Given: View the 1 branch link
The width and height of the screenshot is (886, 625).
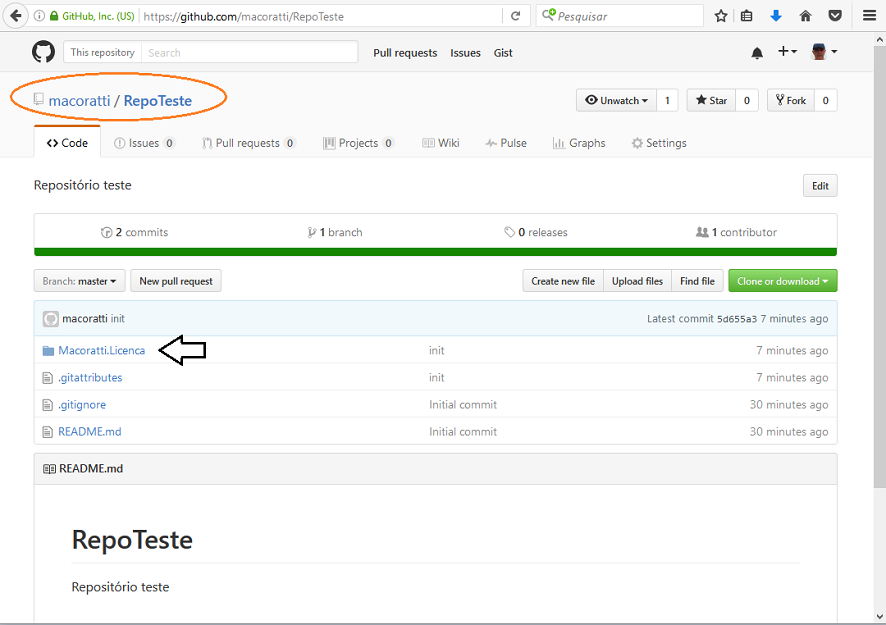Looking at the screenshot, I should (x=335, y=232).
